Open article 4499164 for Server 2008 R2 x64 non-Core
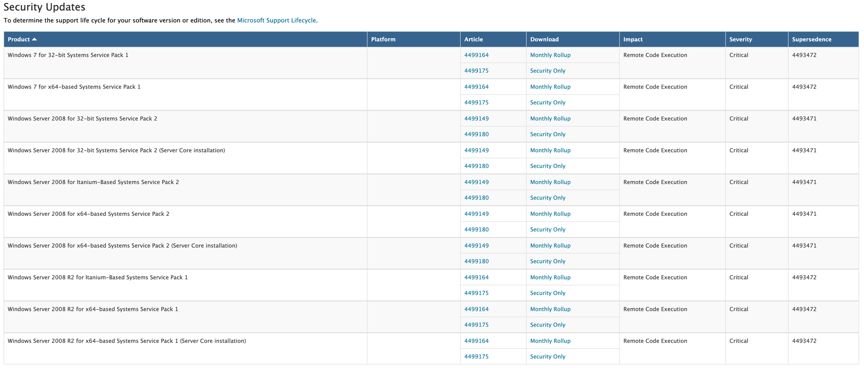 [x=477, y=309]
